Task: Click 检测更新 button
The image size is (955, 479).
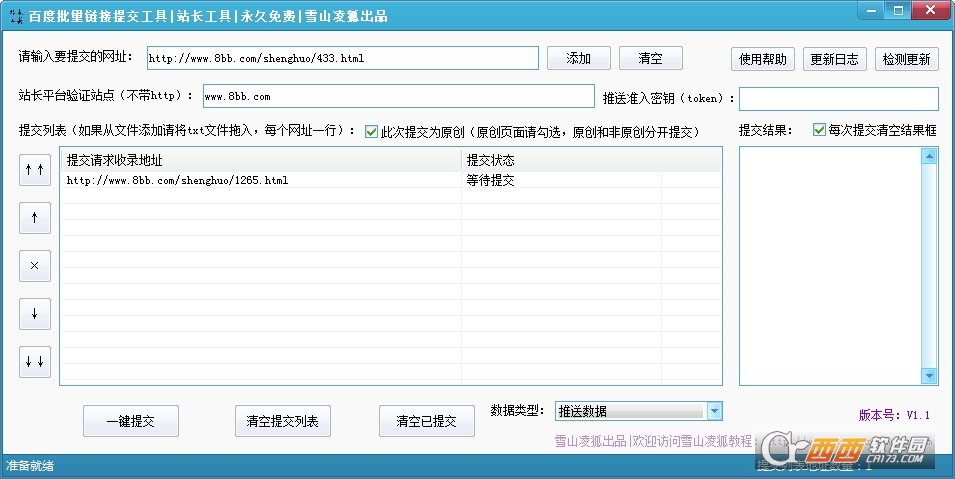Action: (907, 59)
